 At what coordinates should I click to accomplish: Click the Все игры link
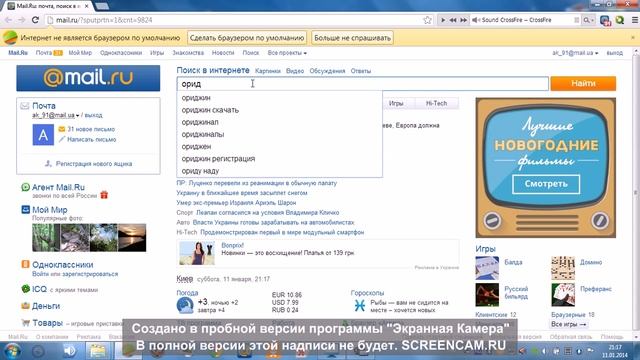pyautogui.click(x=569, y=324)
